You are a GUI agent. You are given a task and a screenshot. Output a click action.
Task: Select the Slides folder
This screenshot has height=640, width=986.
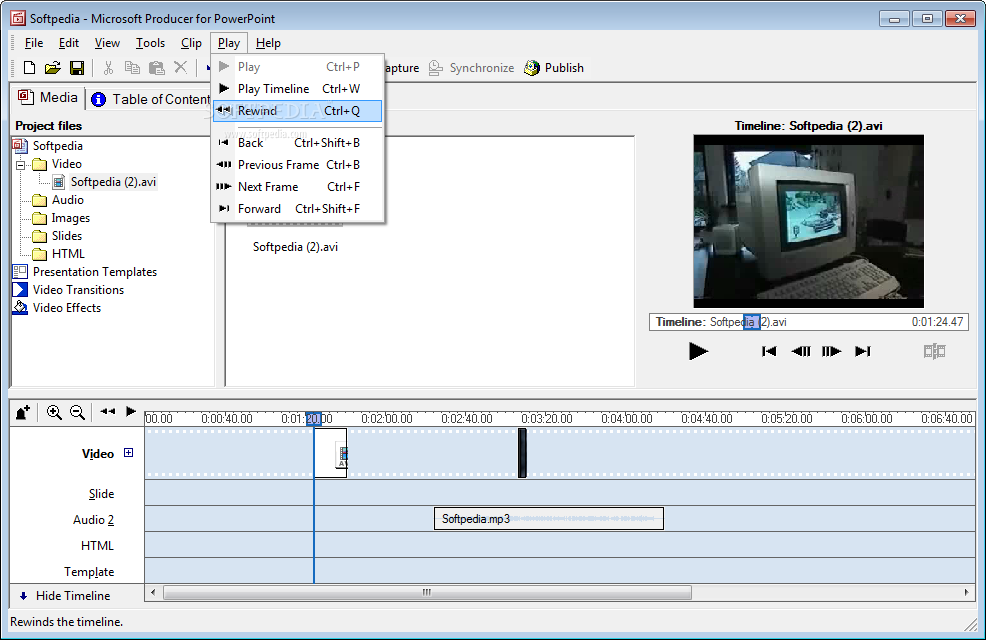pos(67,236)
